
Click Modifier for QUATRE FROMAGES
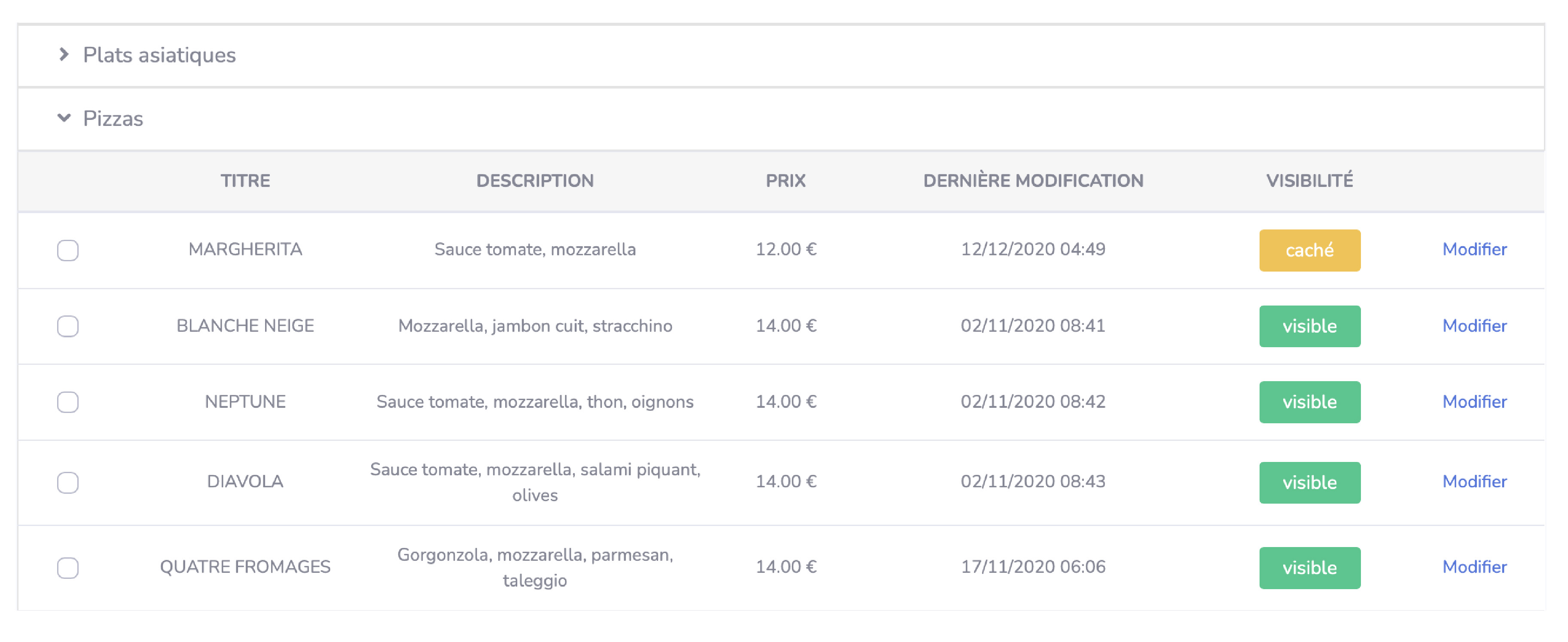coord(1474,567)
